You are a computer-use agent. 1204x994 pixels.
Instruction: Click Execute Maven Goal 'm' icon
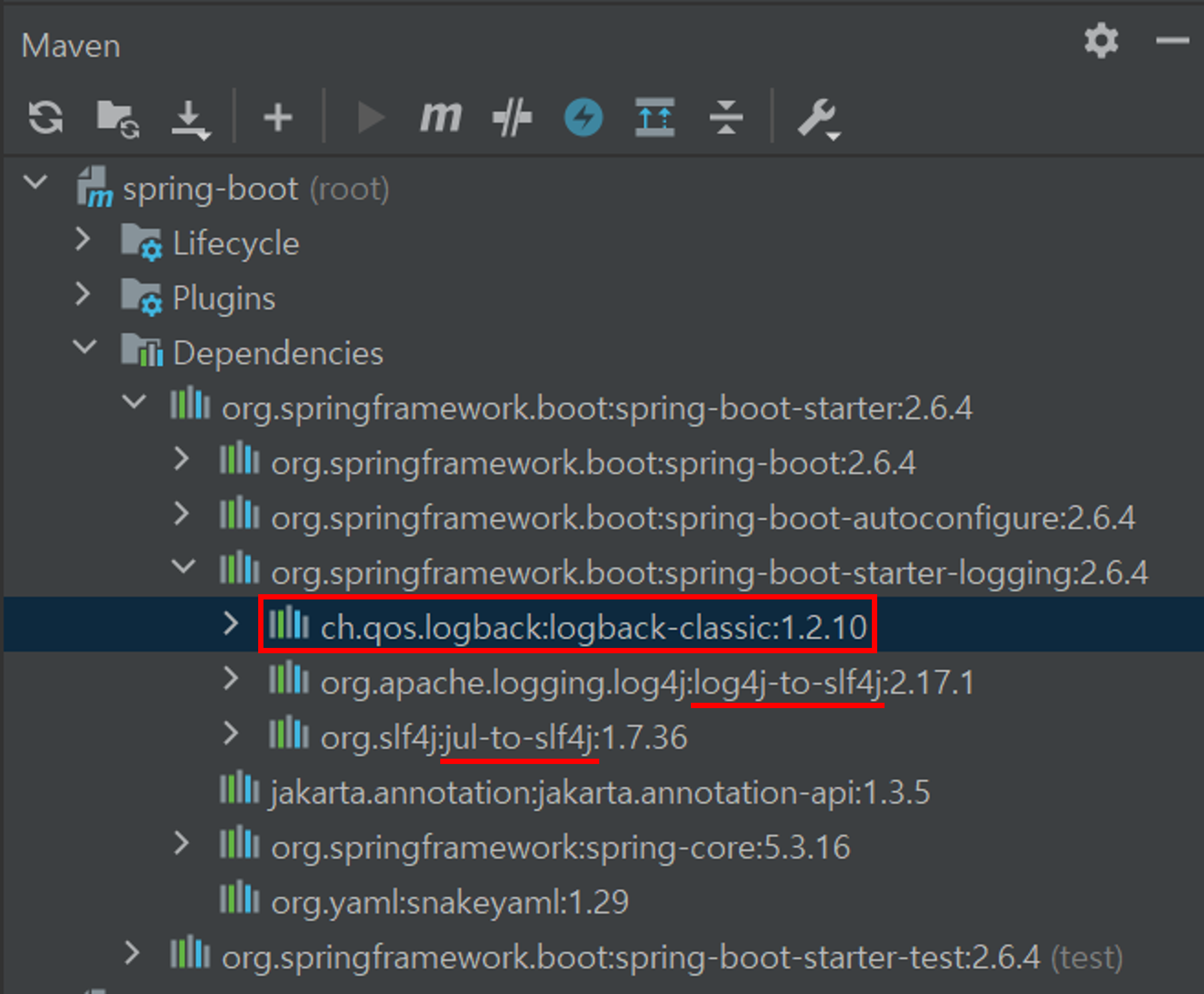pyautogui.click(x=440, y=117)
